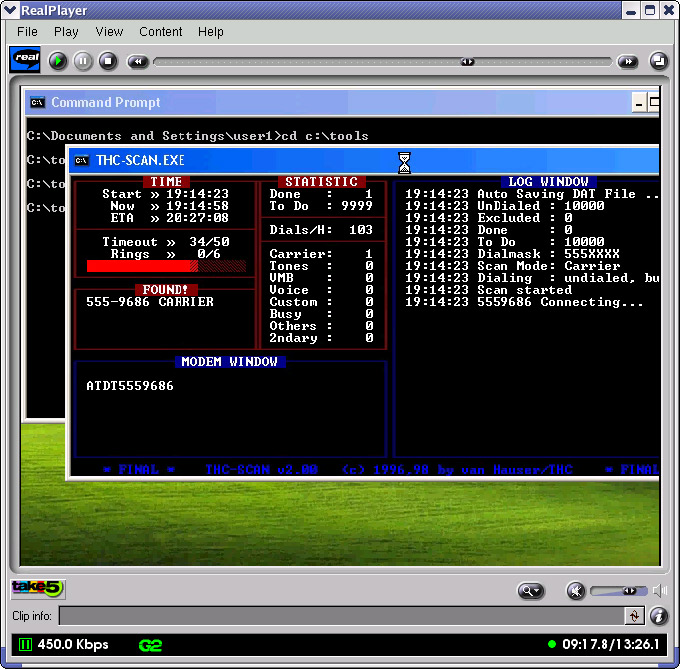Click the seek bar position handle
This screenshot has width=680, height=669.
point(467,61)
